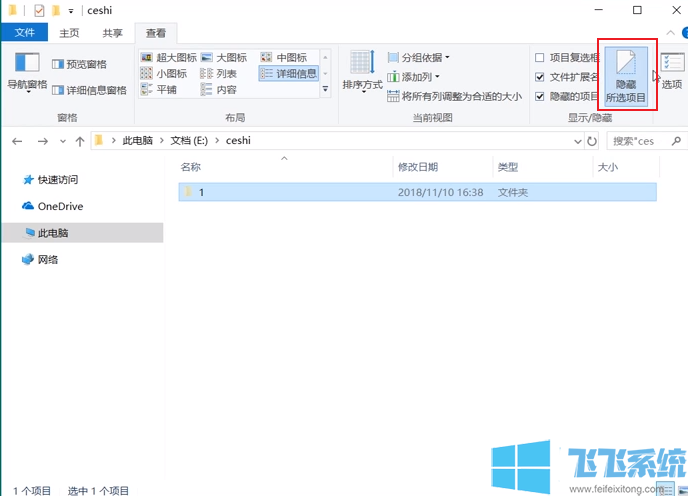Expand the layout gallery more arrow
Image resolution: width=688 pixels, height=496 pixels.
tap(325, 89)
